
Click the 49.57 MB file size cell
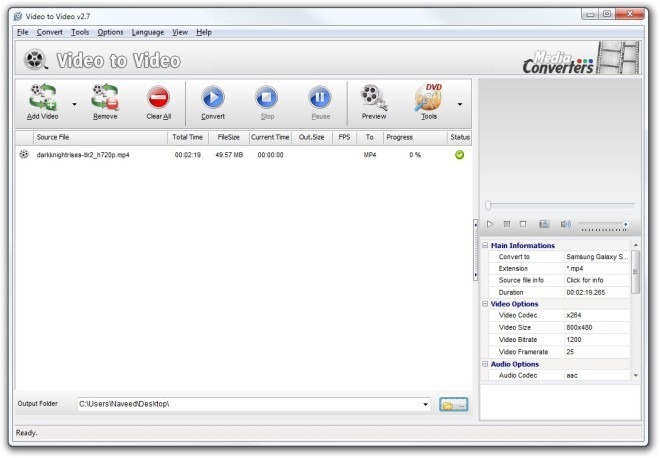(x=229, y=155)
